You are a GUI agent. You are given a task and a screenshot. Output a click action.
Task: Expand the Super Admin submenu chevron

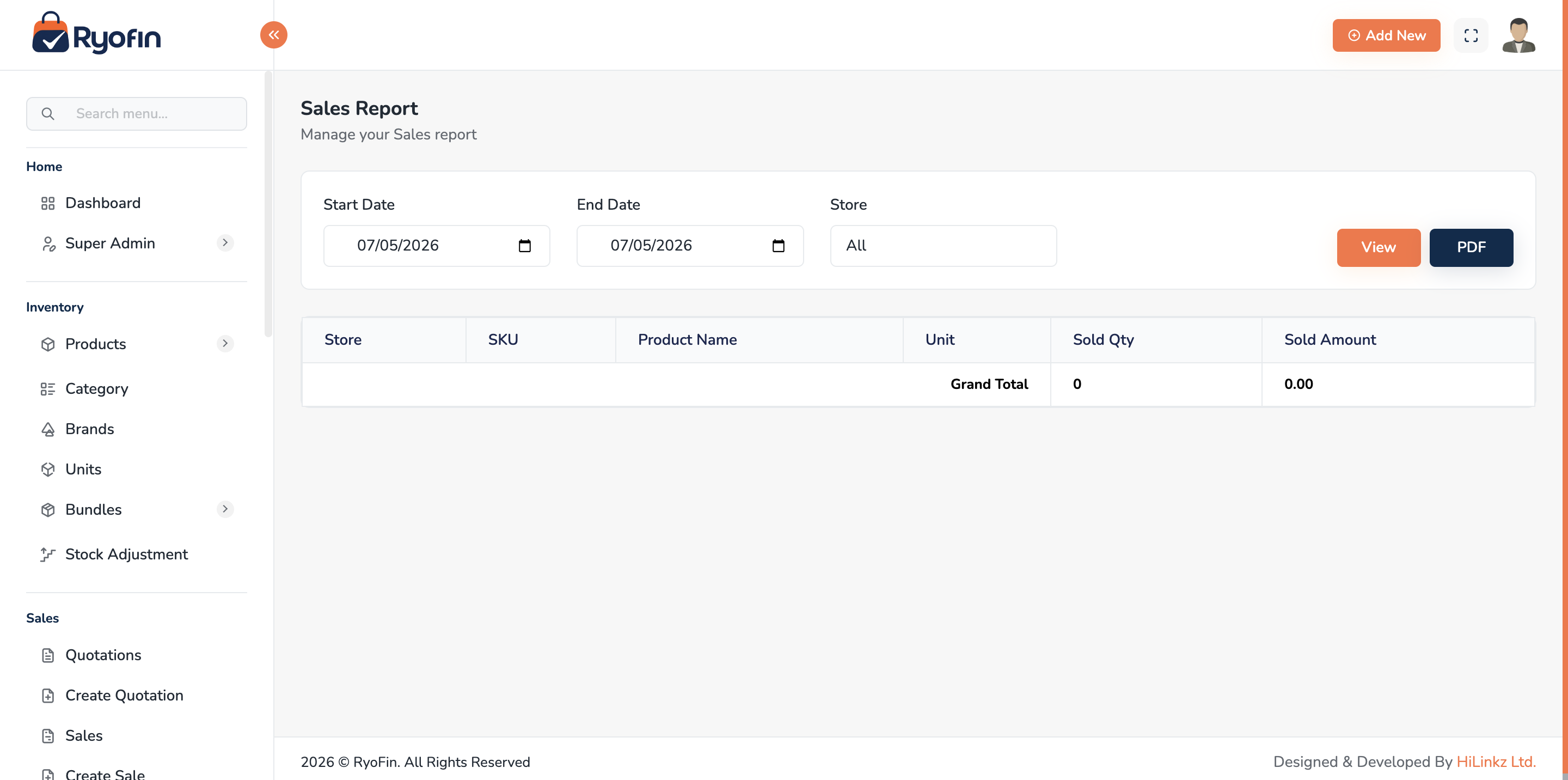click(225, 242)
